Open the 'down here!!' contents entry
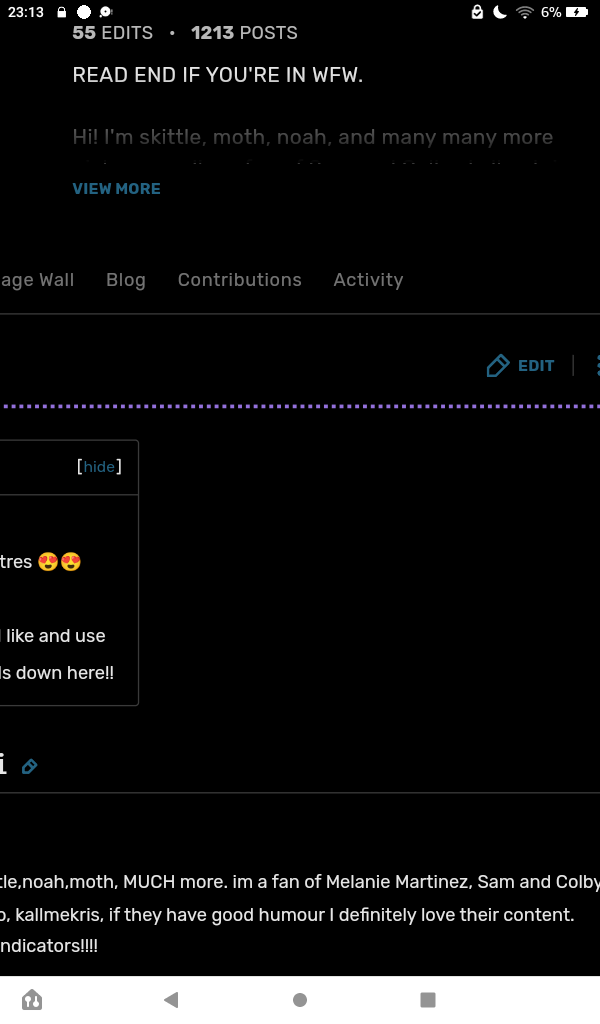This screenshot has height=1024, width=600. coord(57,673)
